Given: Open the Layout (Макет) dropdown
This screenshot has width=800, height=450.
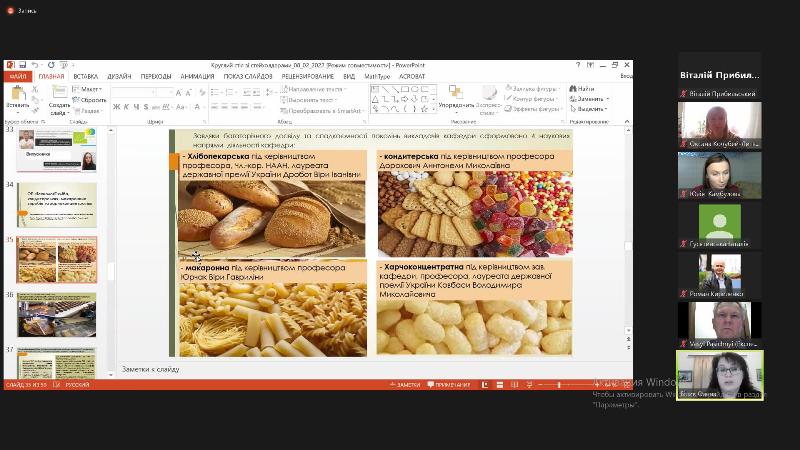Looking at the screenshot, I should pos(88,89).
